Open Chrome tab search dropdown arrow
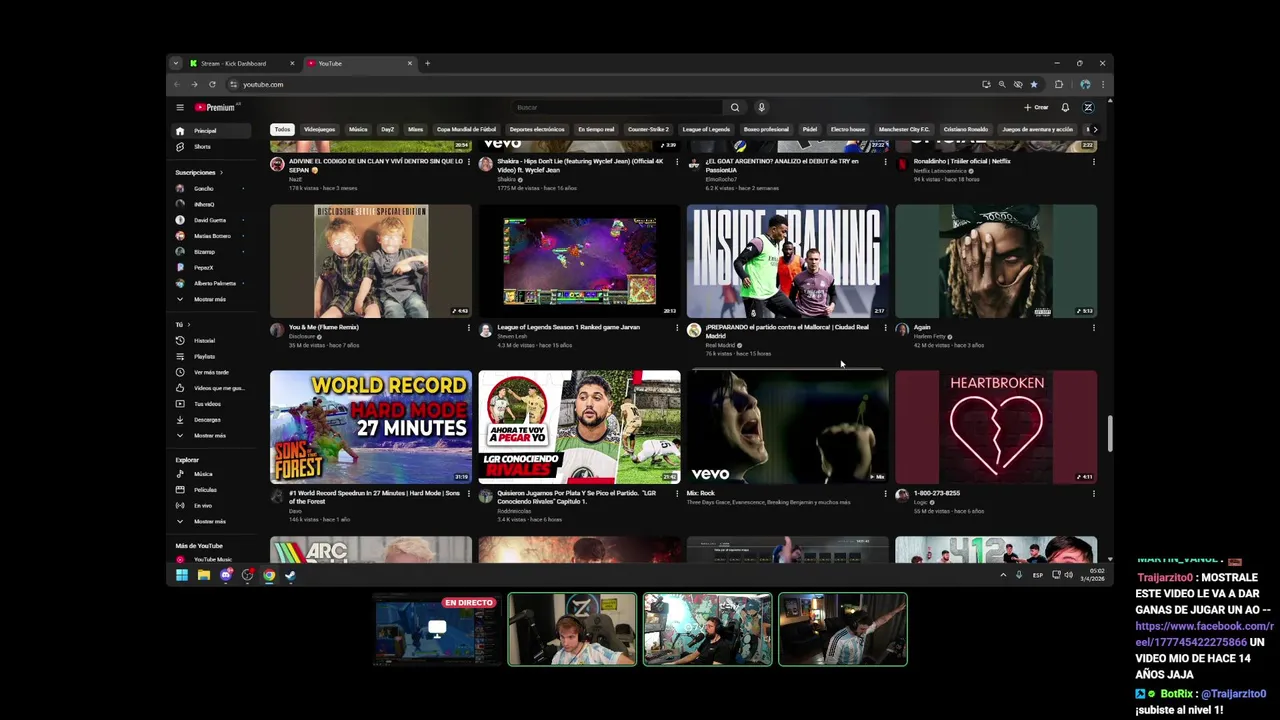1280x720 pixels. 176,63
